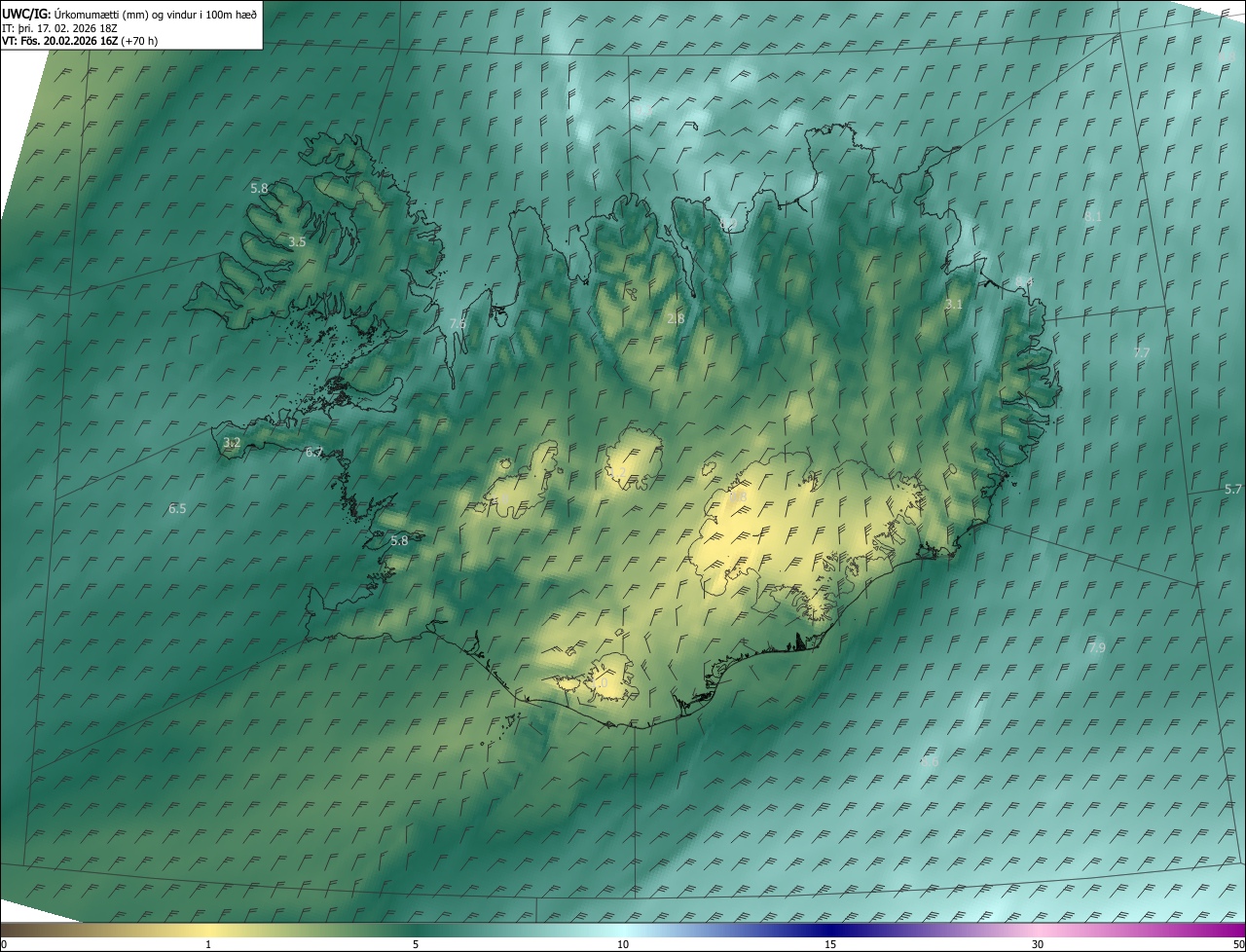Click the color scale tick labeled 15

pyautogui.click(x=830, y=944)
